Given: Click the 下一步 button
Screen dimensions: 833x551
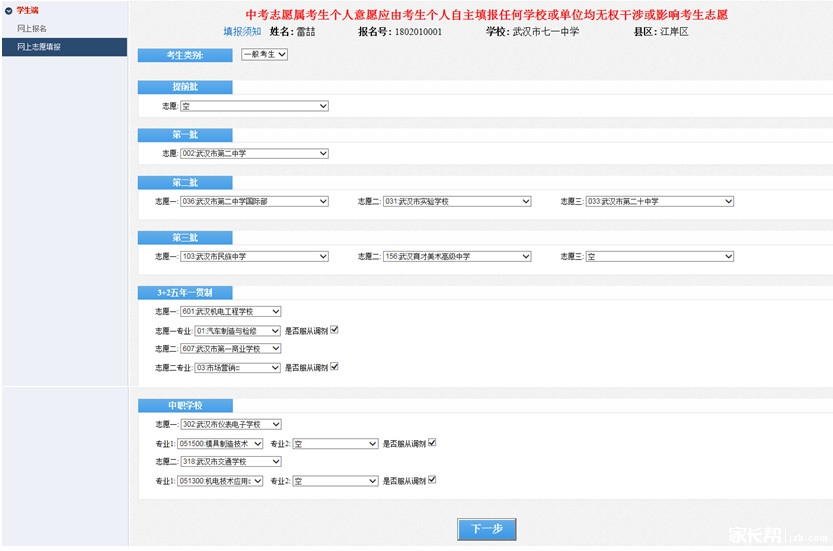Looking at the screenshot, I should pos(486,529).
